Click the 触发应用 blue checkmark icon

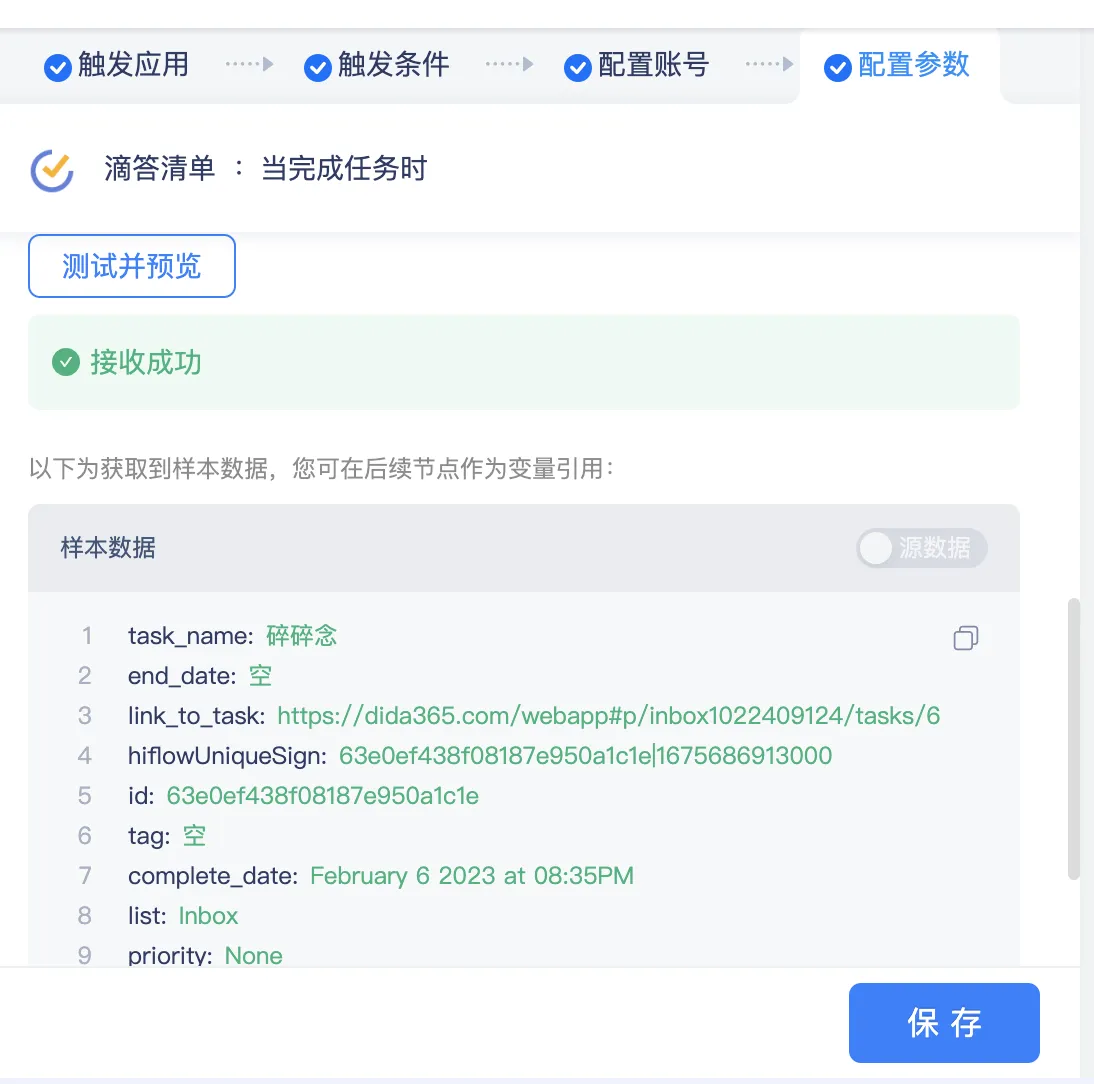[x=58, y=68]
